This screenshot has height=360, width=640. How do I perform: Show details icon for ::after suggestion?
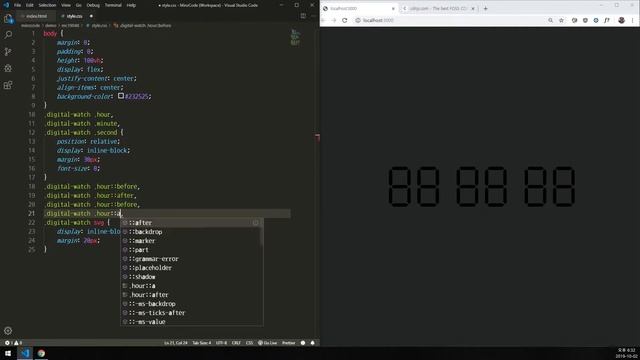[256, 223]
